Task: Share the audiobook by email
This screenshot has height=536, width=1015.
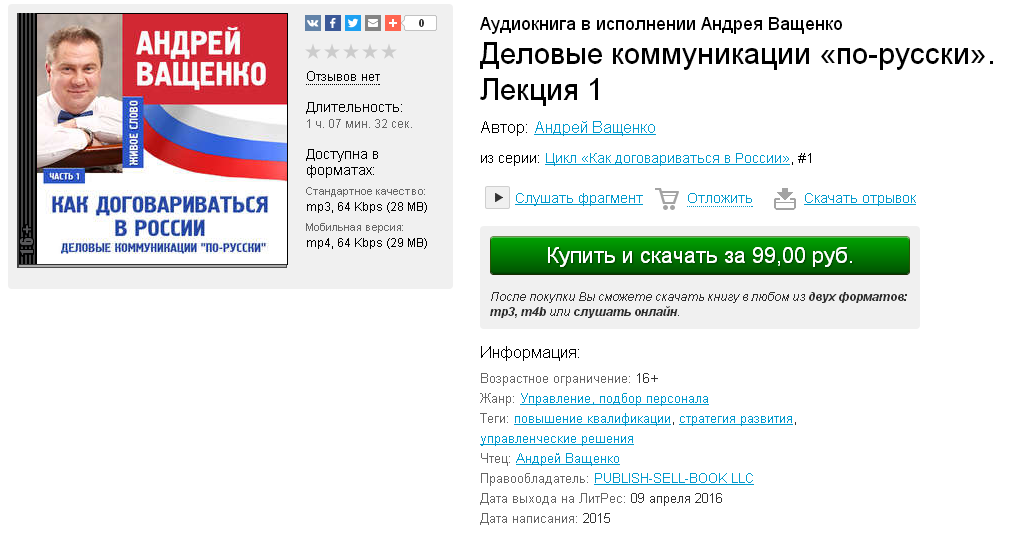Action: coord(373,23)
